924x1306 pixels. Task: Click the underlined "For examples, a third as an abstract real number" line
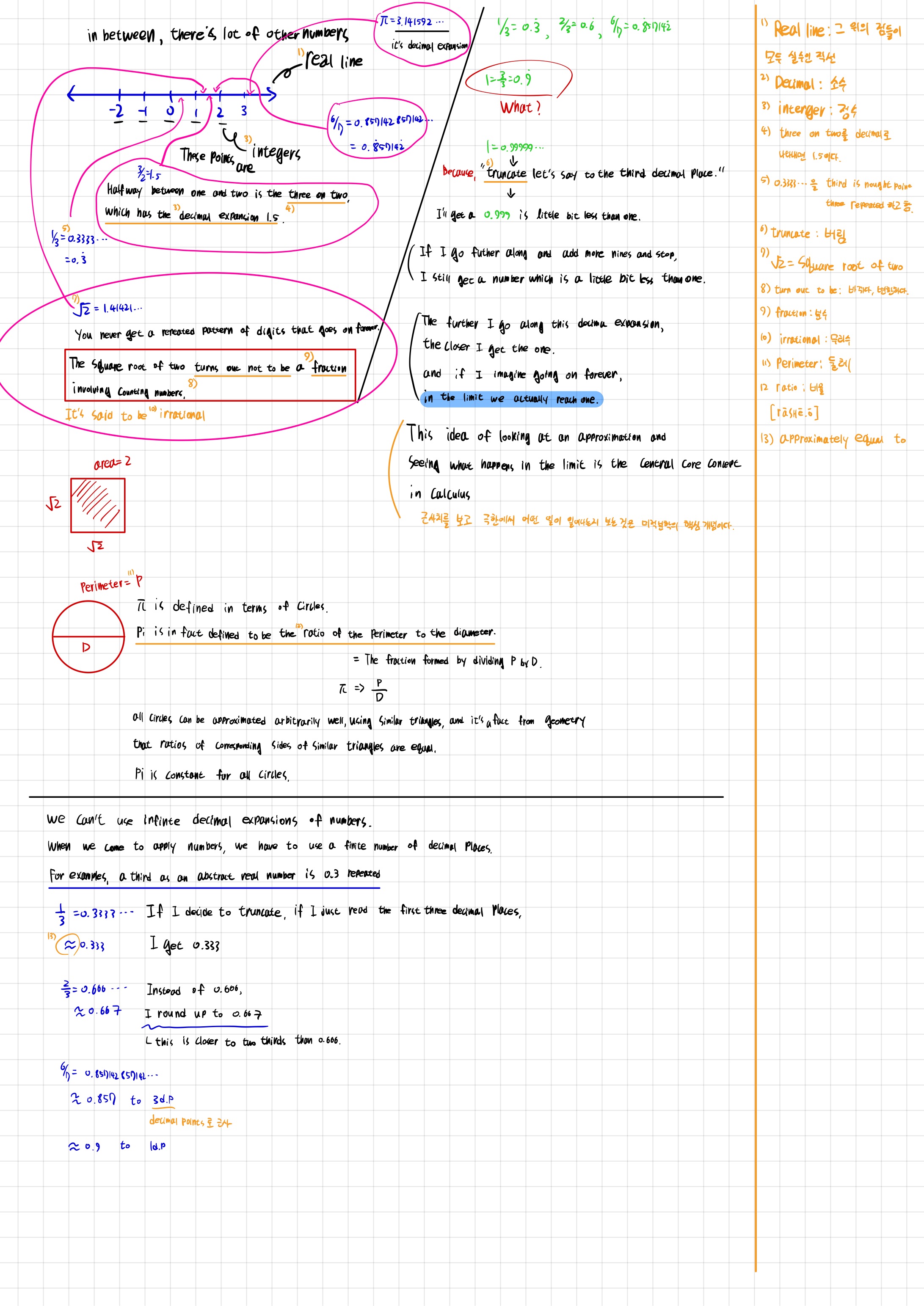[x=215, y=876]
